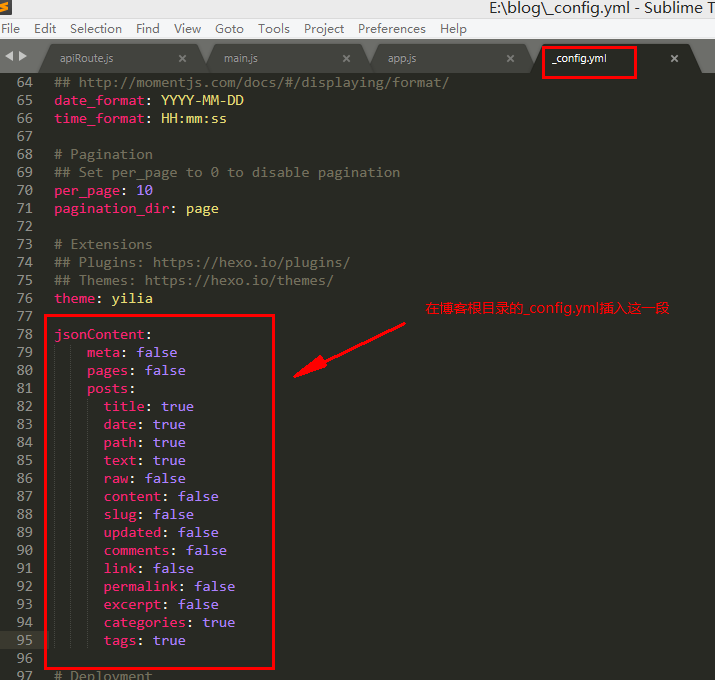The height and width of the screenshot is (680, 715).
Task: Open the Tools menu
Action: click(274, 29)
